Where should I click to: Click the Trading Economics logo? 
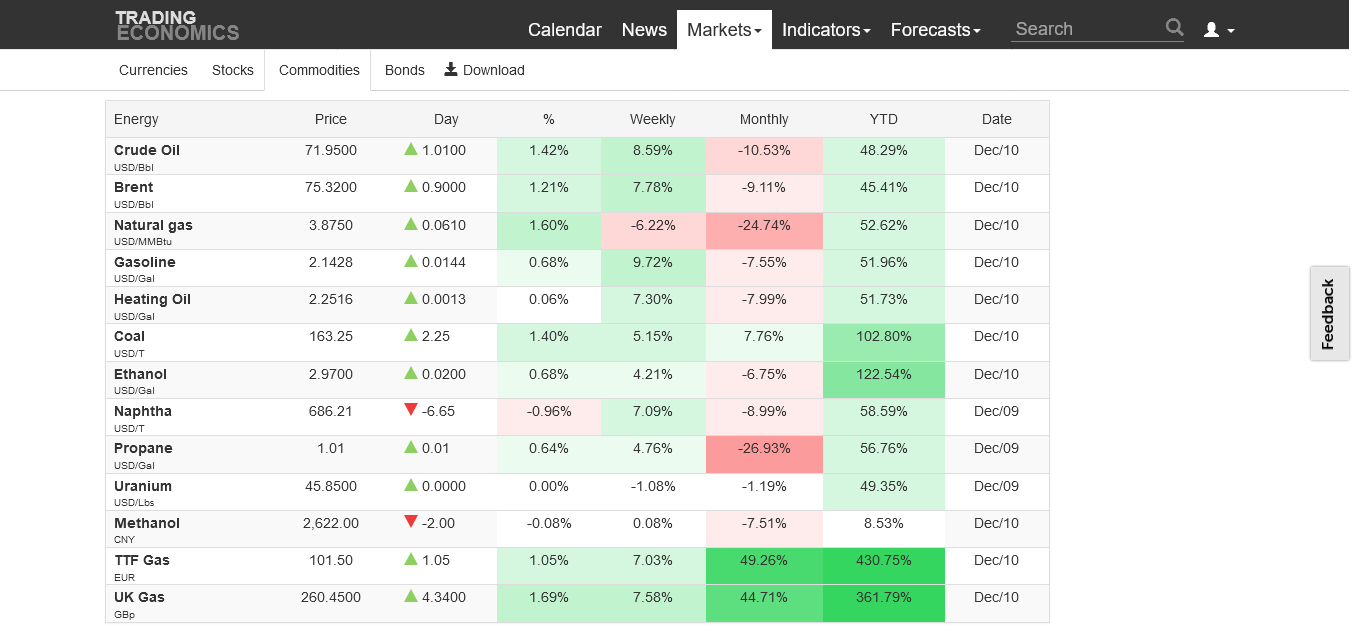tap(177, 26)
